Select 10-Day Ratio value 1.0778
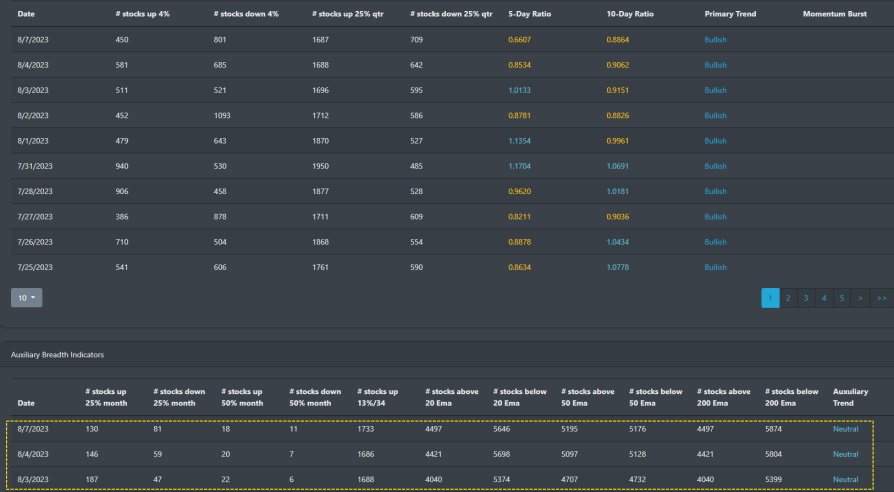Viewport: 894px width, 492px height. (617, 267)
